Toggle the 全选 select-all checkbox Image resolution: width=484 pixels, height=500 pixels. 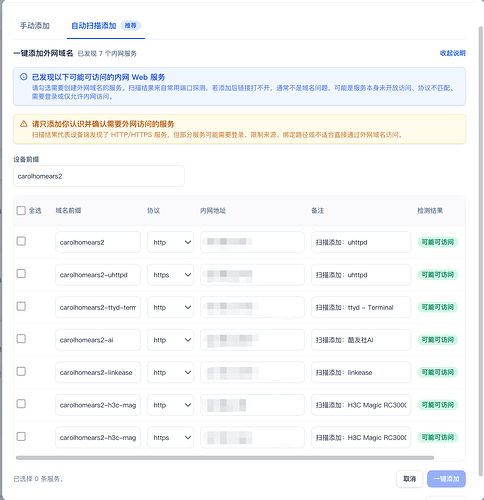(x=21, y=210)
